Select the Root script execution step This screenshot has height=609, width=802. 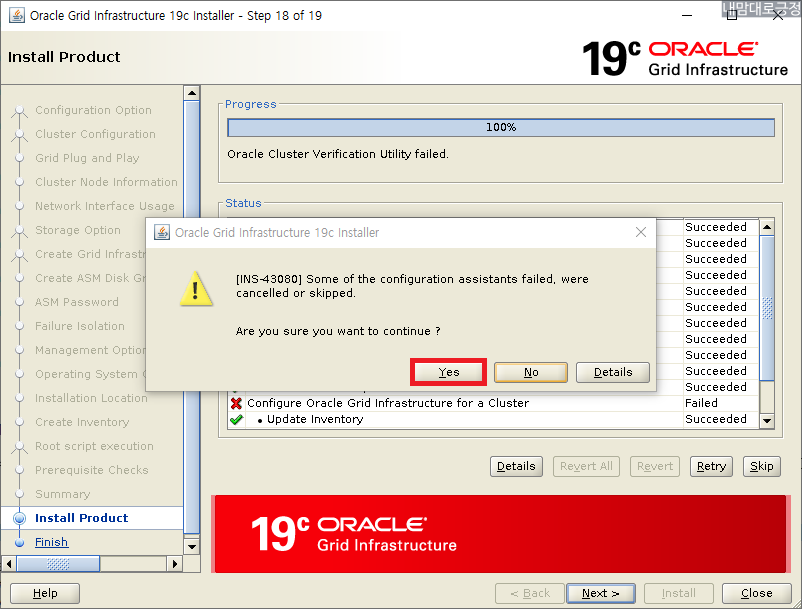(x=94, y=446)
